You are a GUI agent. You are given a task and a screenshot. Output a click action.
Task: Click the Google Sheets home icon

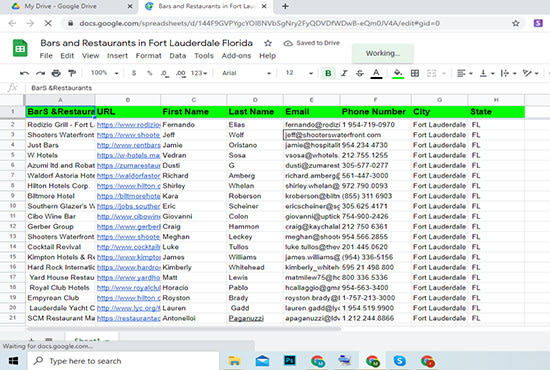[x=20, y=48]
